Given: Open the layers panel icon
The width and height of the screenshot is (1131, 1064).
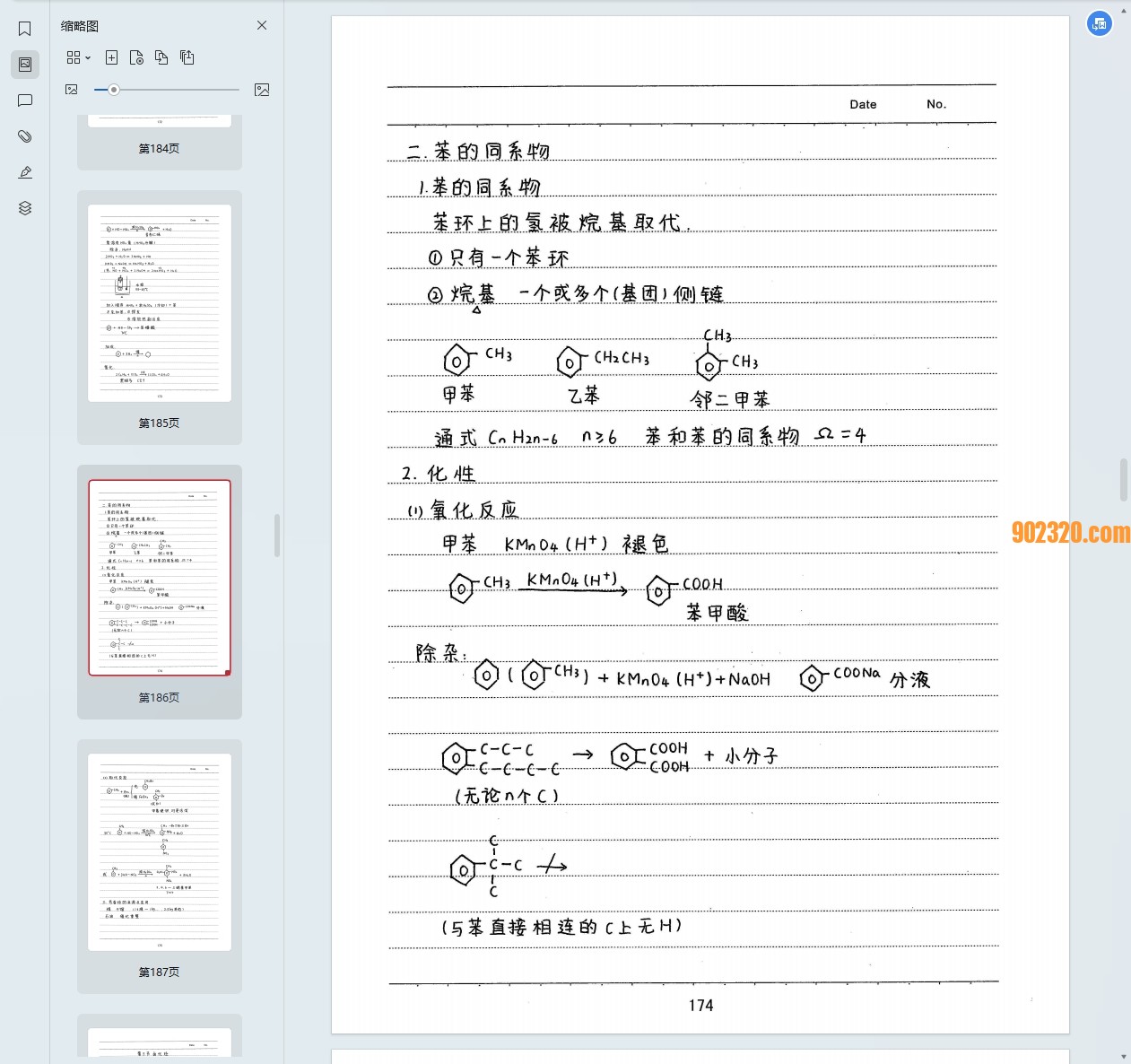Looking at the screenshot, I should pos(25,208).
